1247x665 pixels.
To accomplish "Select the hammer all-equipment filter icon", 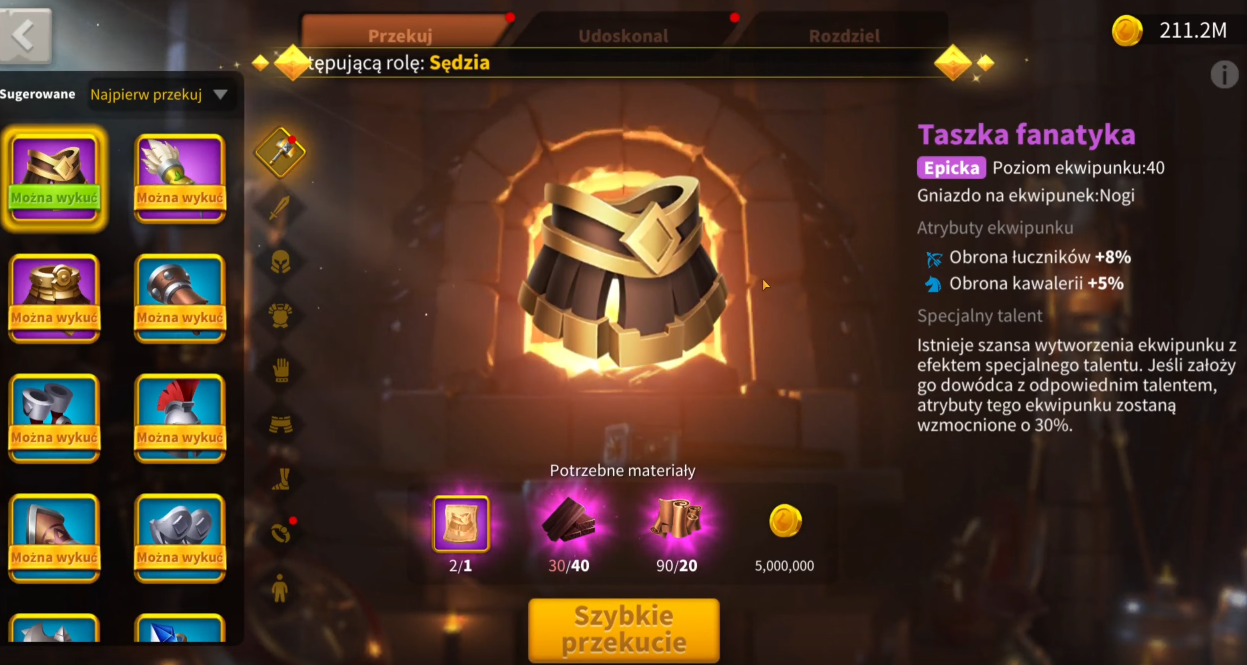I will click(280, 152).
